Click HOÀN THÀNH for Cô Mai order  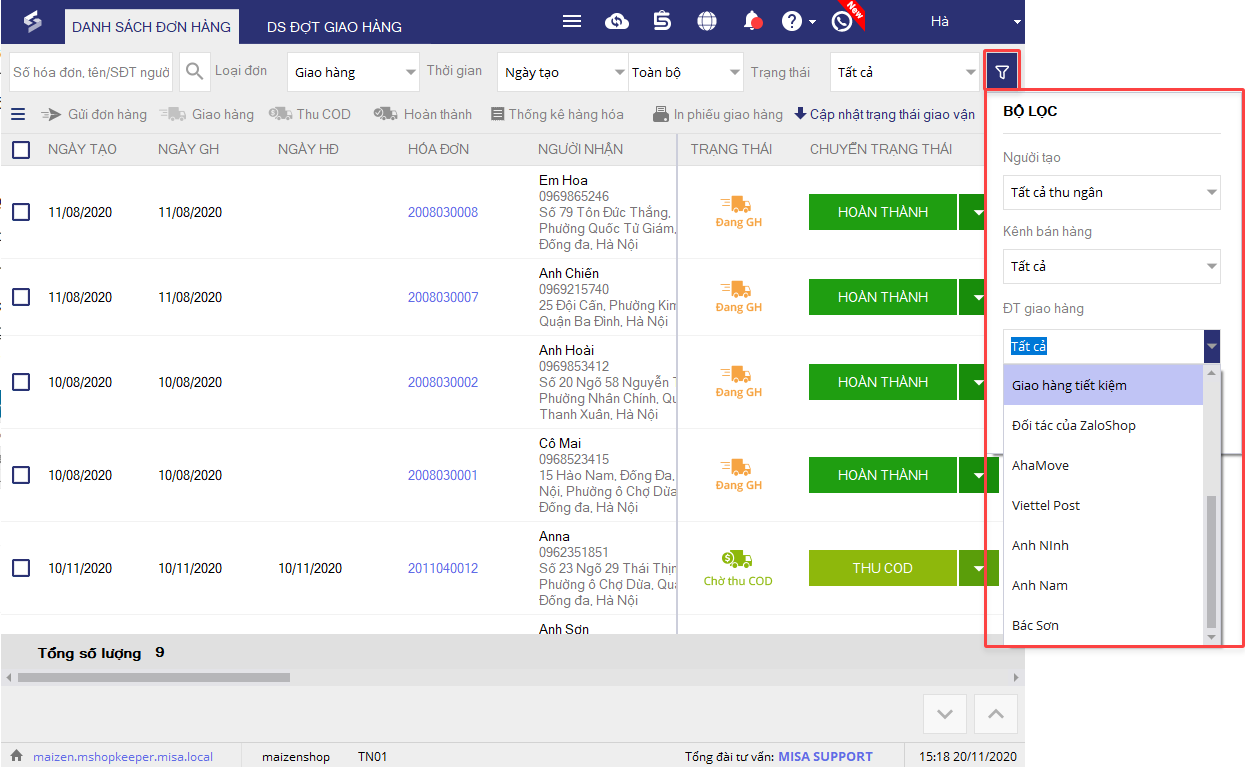[883, 475]
